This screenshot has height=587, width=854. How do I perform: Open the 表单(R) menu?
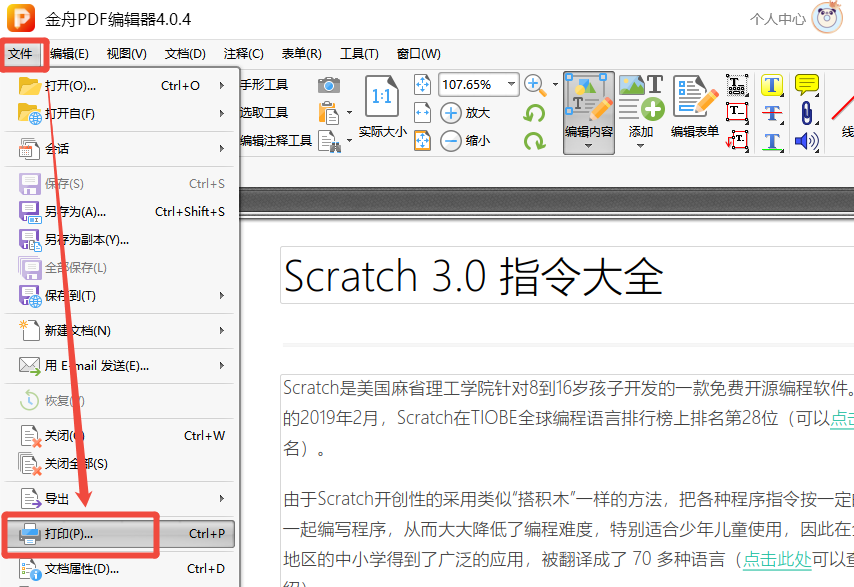[x=301, y=54]
